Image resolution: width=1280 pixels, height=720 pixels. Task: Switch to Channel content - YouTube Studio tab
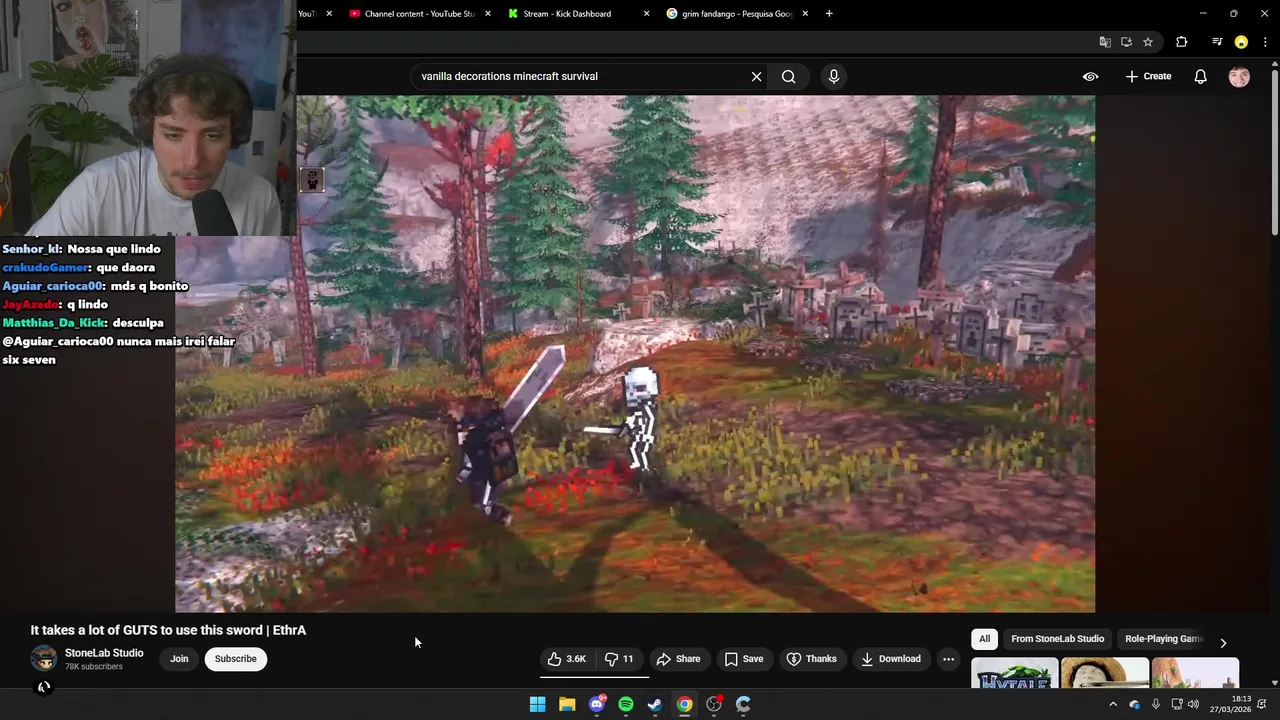point(419,14)
